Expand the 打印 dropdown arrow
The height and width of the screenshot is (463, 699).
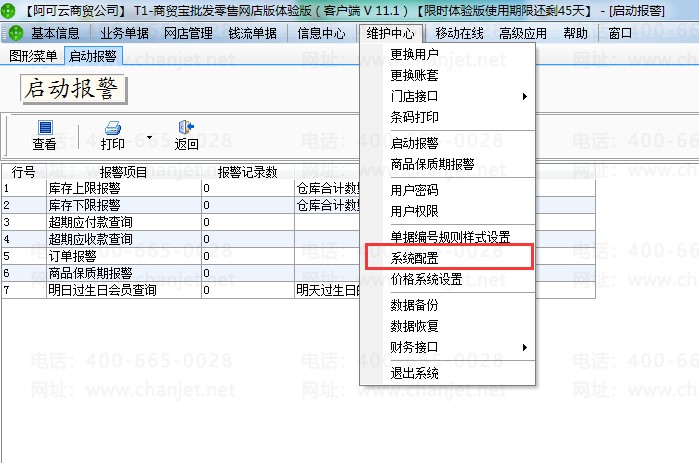pos(149,137)
